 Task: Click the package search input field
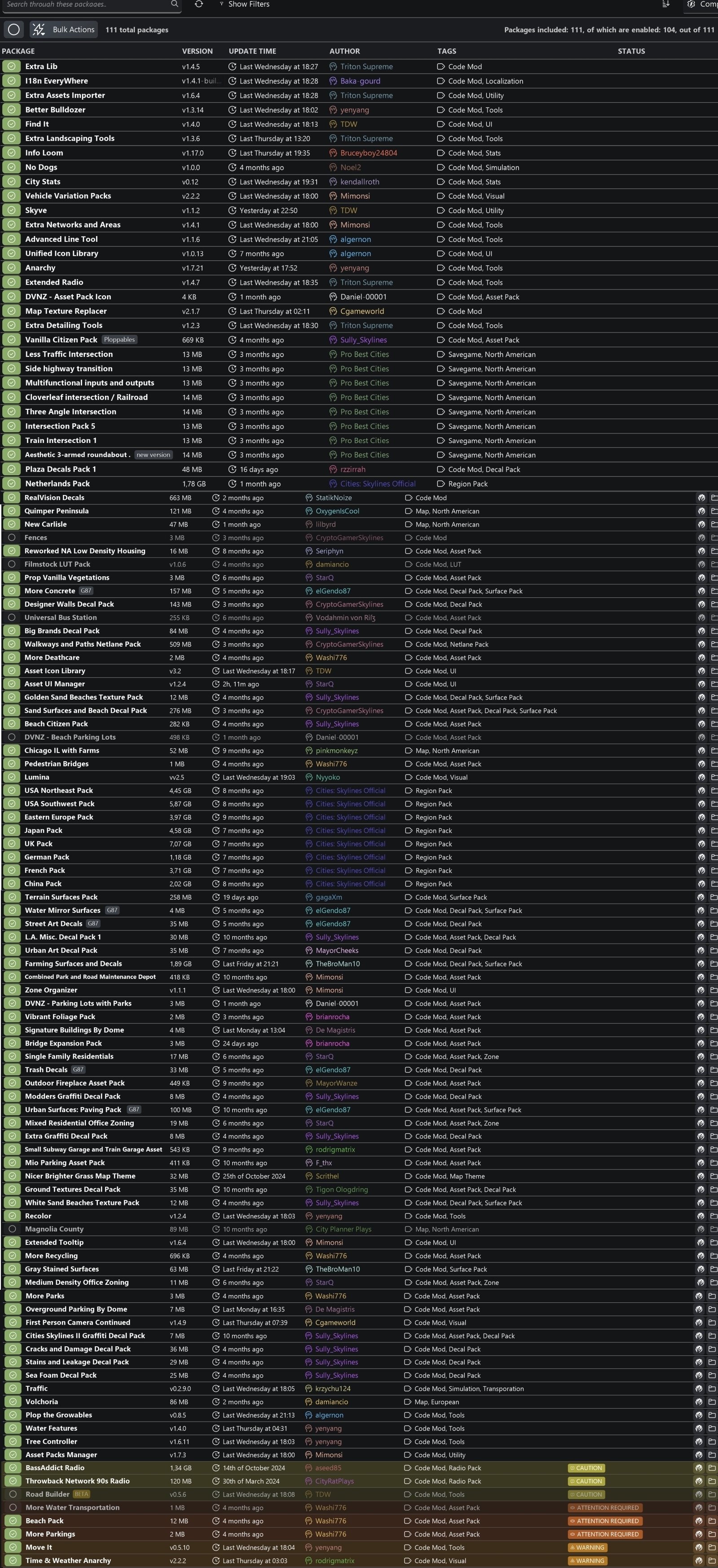pos(85,4)
